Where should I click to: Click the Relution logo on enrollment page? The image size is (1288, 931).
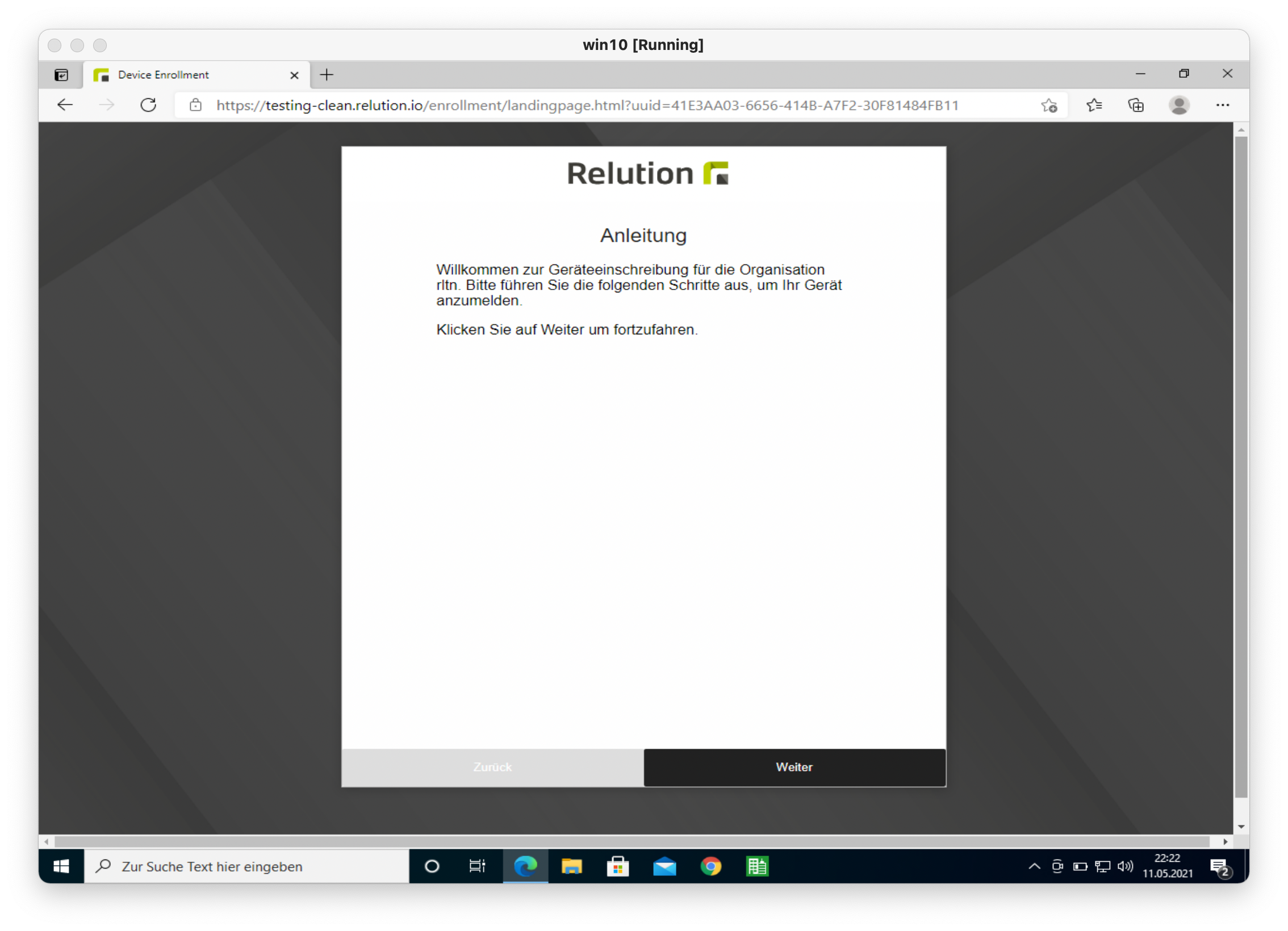coord(647,173)
